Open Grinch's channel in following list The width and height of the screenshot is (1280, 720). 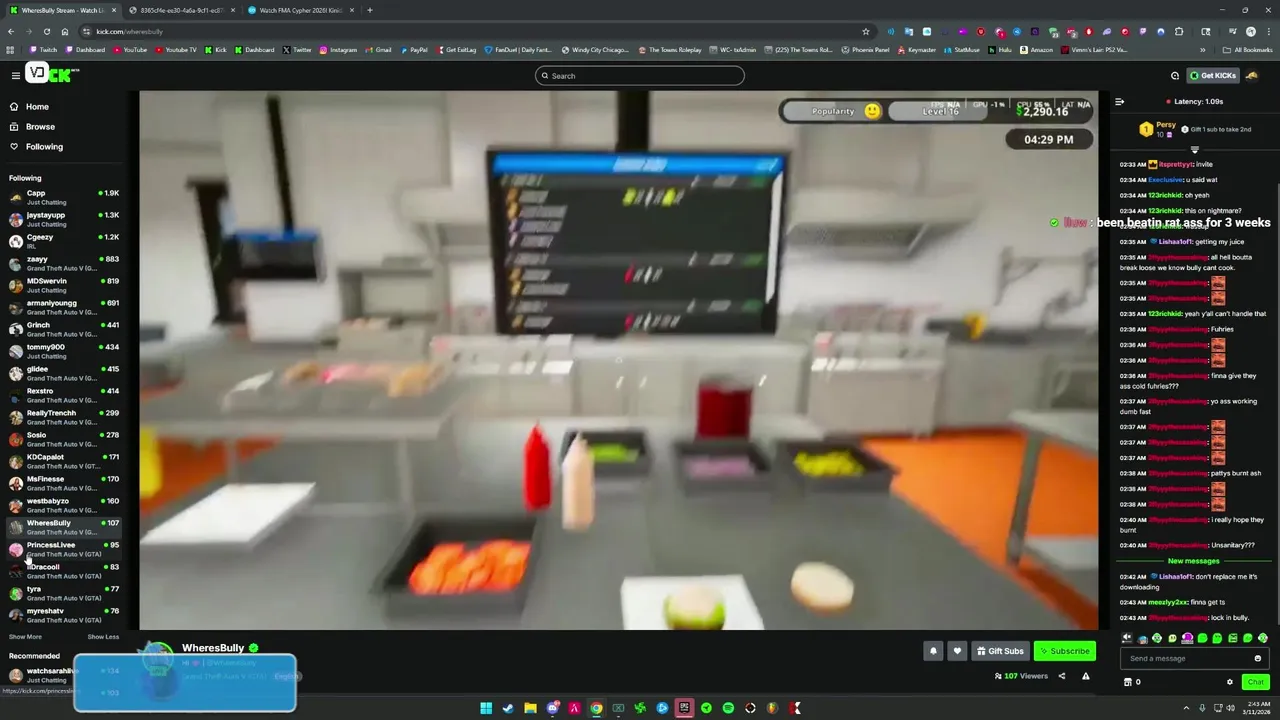64,329
